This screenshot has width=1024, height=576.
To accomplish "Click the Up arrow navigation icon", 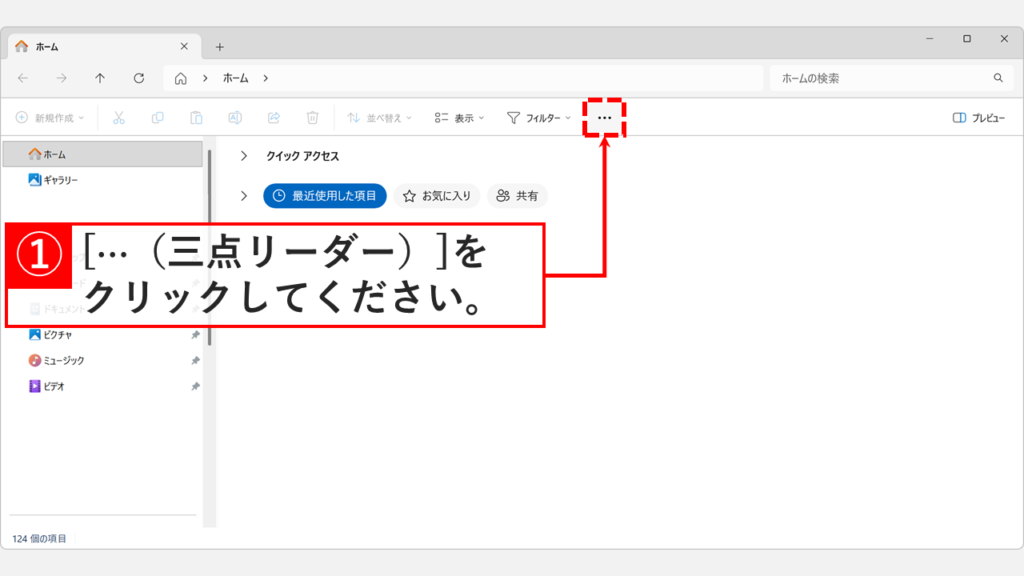I will click(x=100, y=78).
